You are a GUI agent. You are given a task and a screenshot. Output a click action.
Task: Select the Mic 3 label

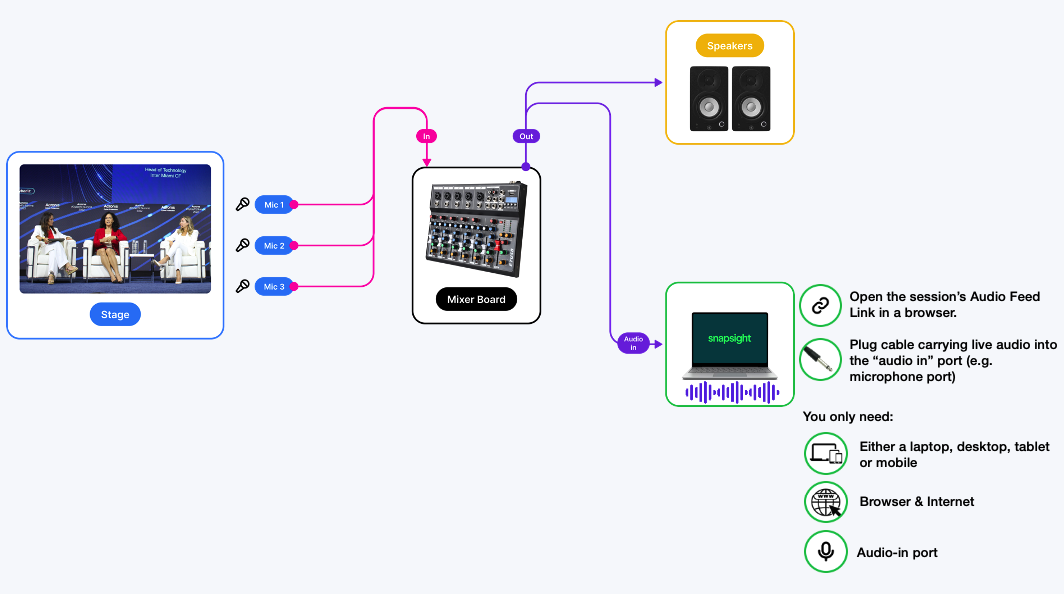(x=274, y=287)
